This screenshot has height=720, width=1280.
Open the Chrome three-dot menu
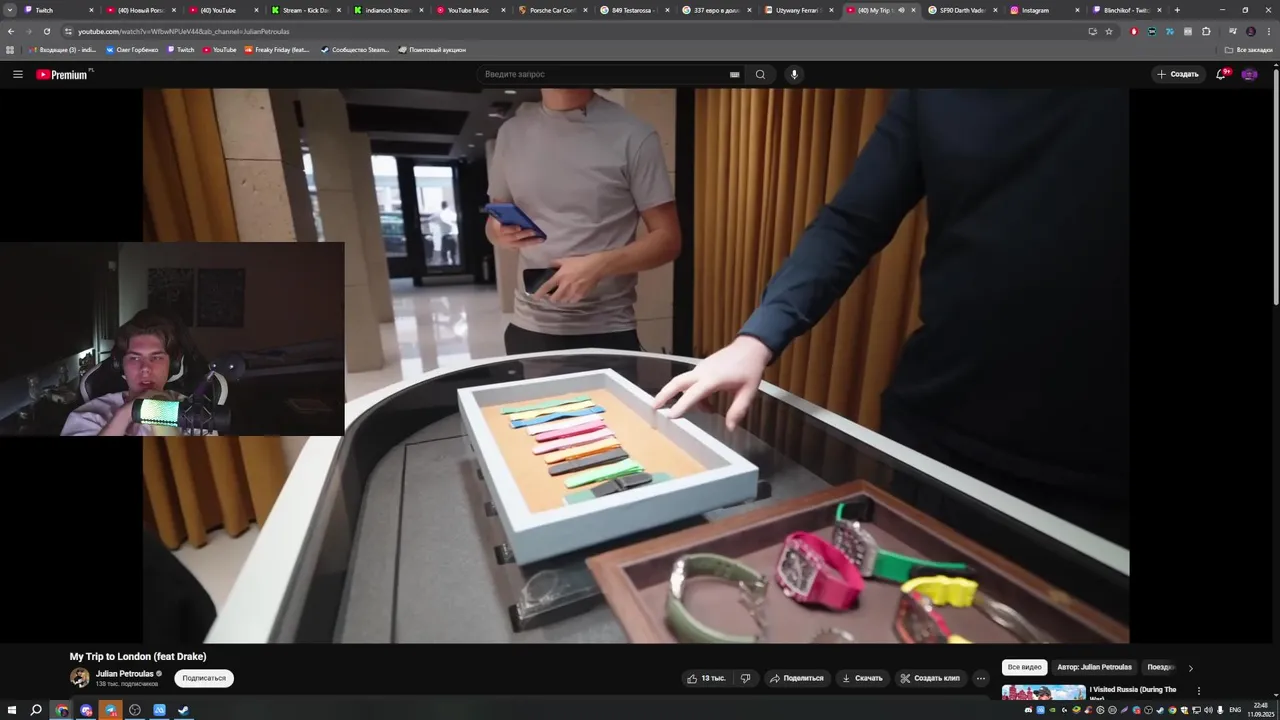[x=1268, y=31]
